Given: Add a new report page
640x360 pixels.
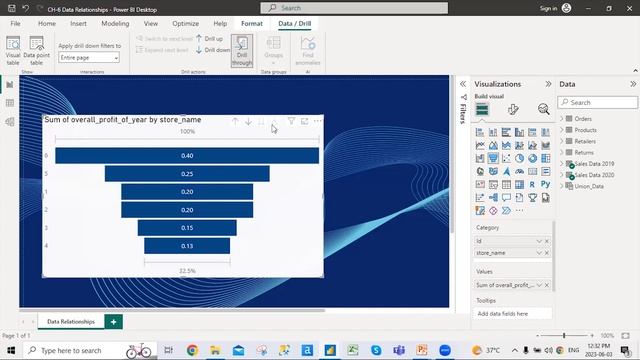Looking at the screenshot, I should (x=113, y=322).
